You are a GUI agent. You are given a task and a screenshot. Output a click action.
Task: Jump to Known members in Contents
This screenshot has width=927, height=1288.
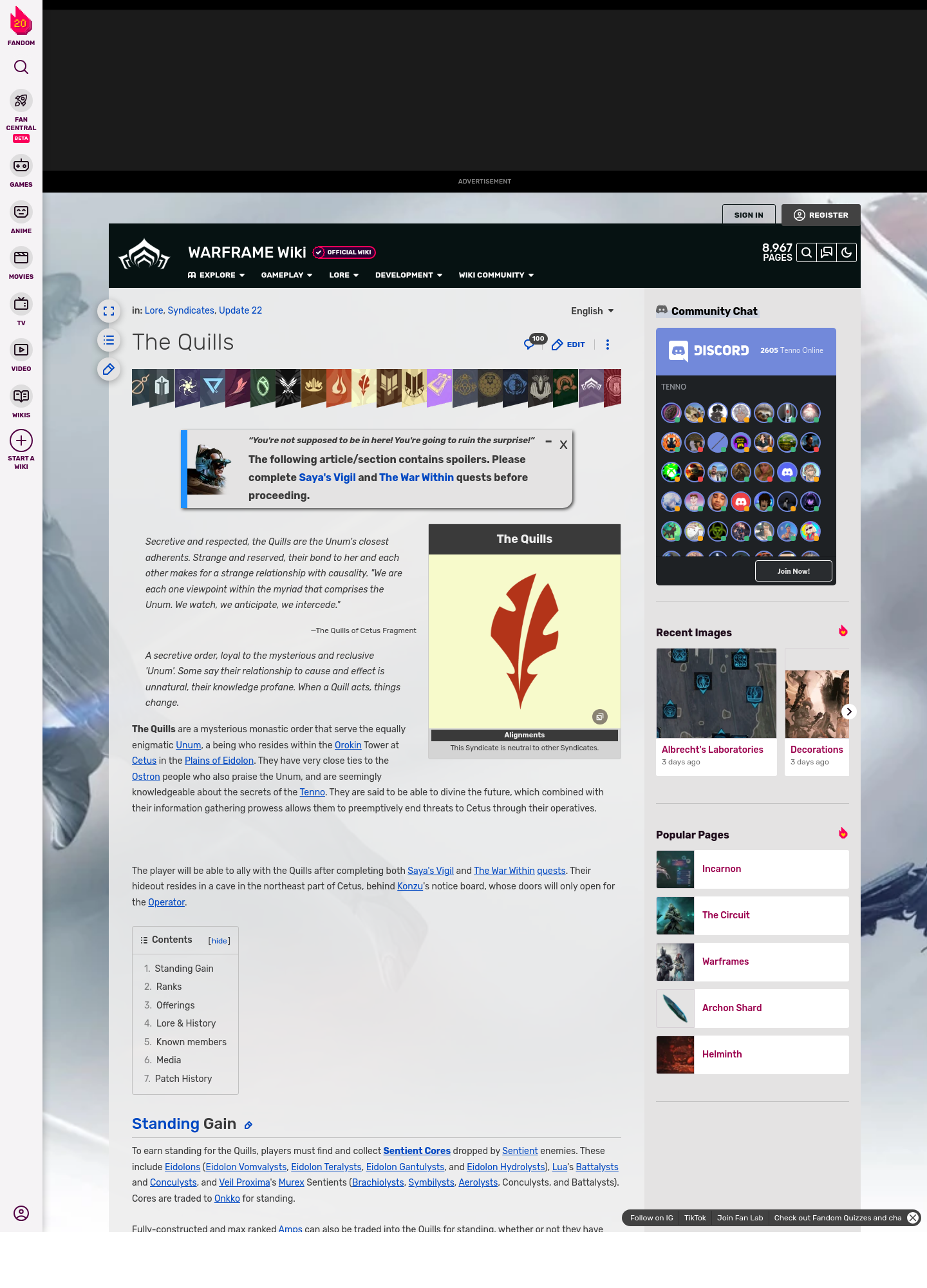click(191, 1042)
